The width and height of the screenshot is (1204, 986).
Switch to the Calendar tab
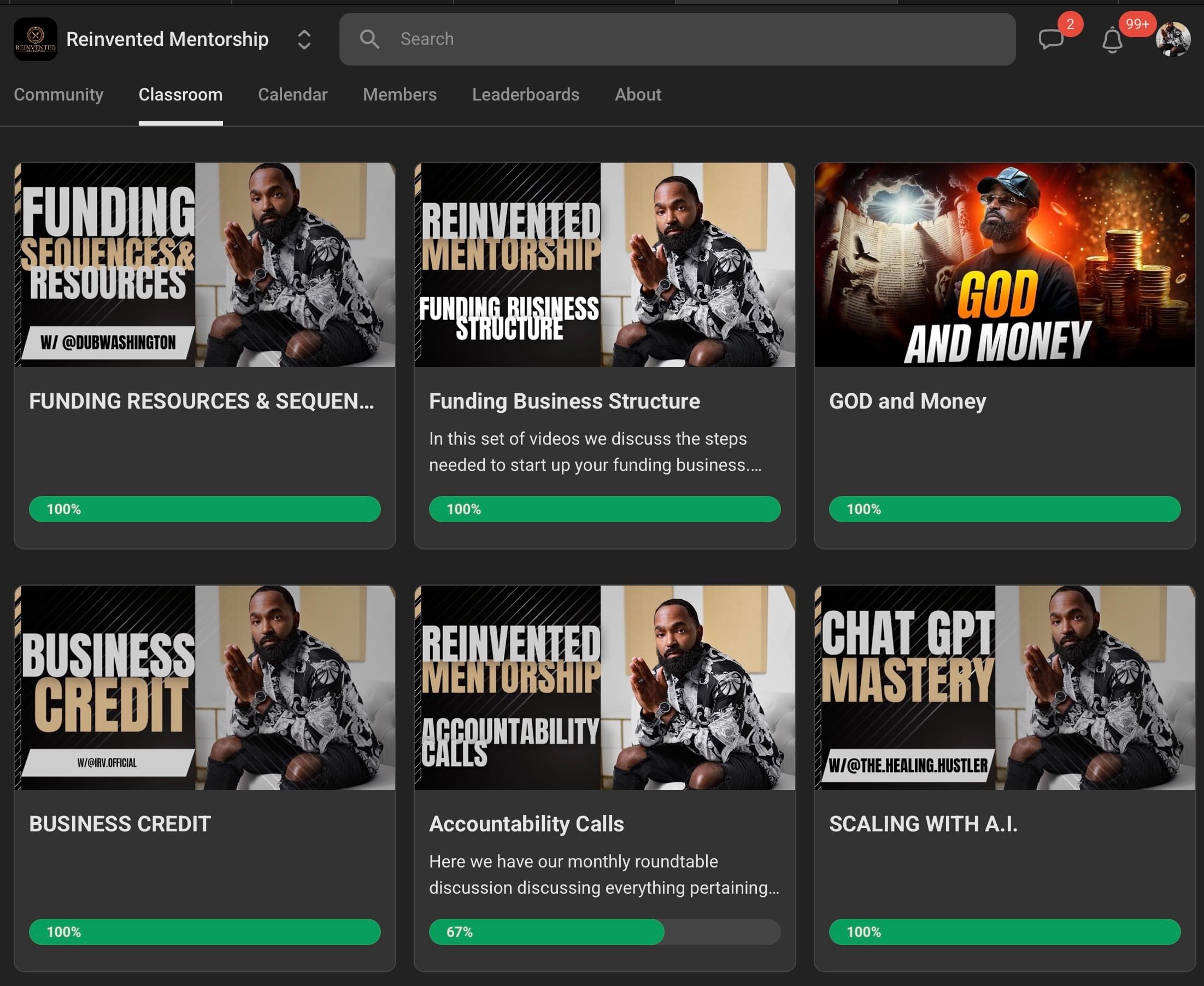click(x=292, y=95)
